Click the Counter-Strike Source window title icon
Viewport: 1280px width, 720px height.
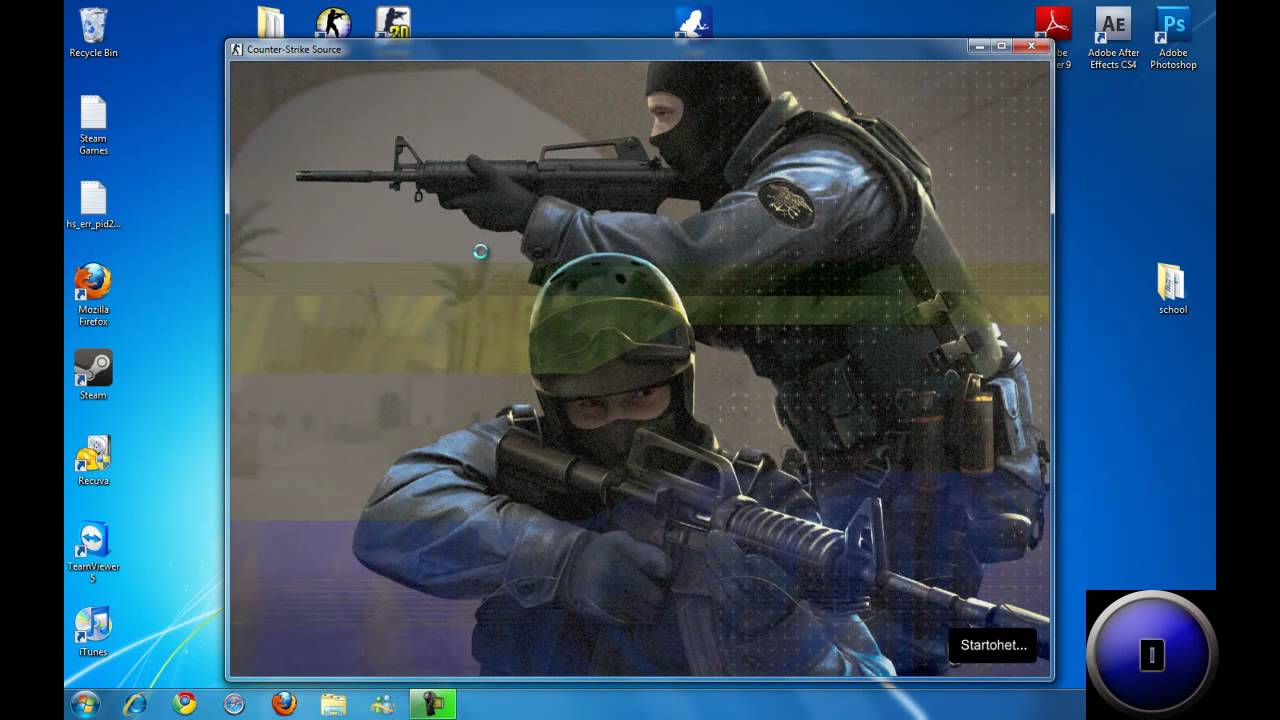pyautogui.click(x=237, y=49)
